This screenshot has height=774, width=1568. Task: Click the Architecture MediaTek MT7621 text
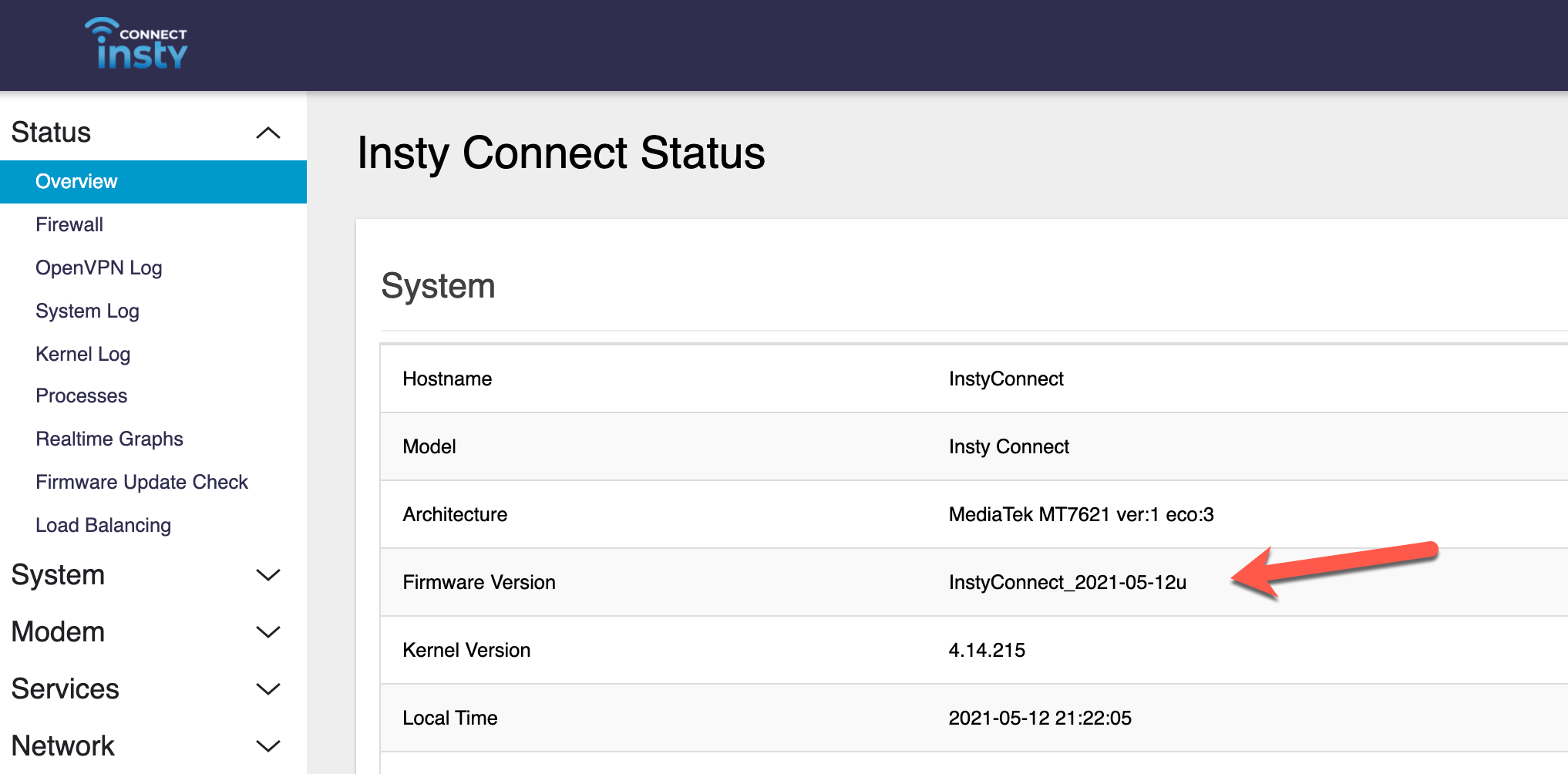[x=1080, y=515]
